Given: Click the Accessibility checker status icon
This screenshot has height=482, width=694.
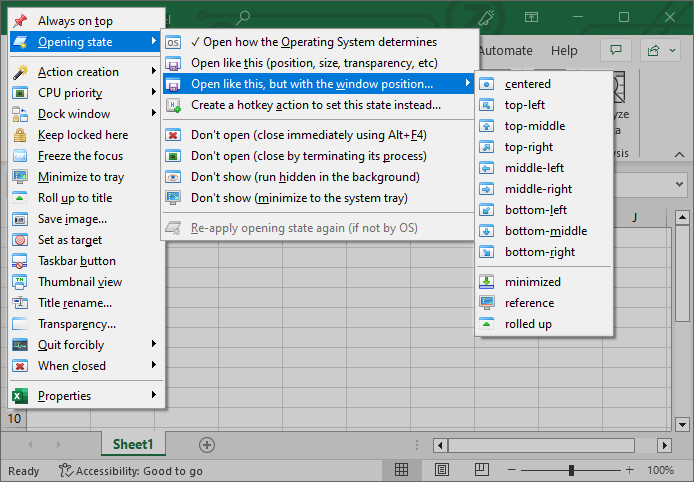Looking at the screenshot, I should [66, 470].
